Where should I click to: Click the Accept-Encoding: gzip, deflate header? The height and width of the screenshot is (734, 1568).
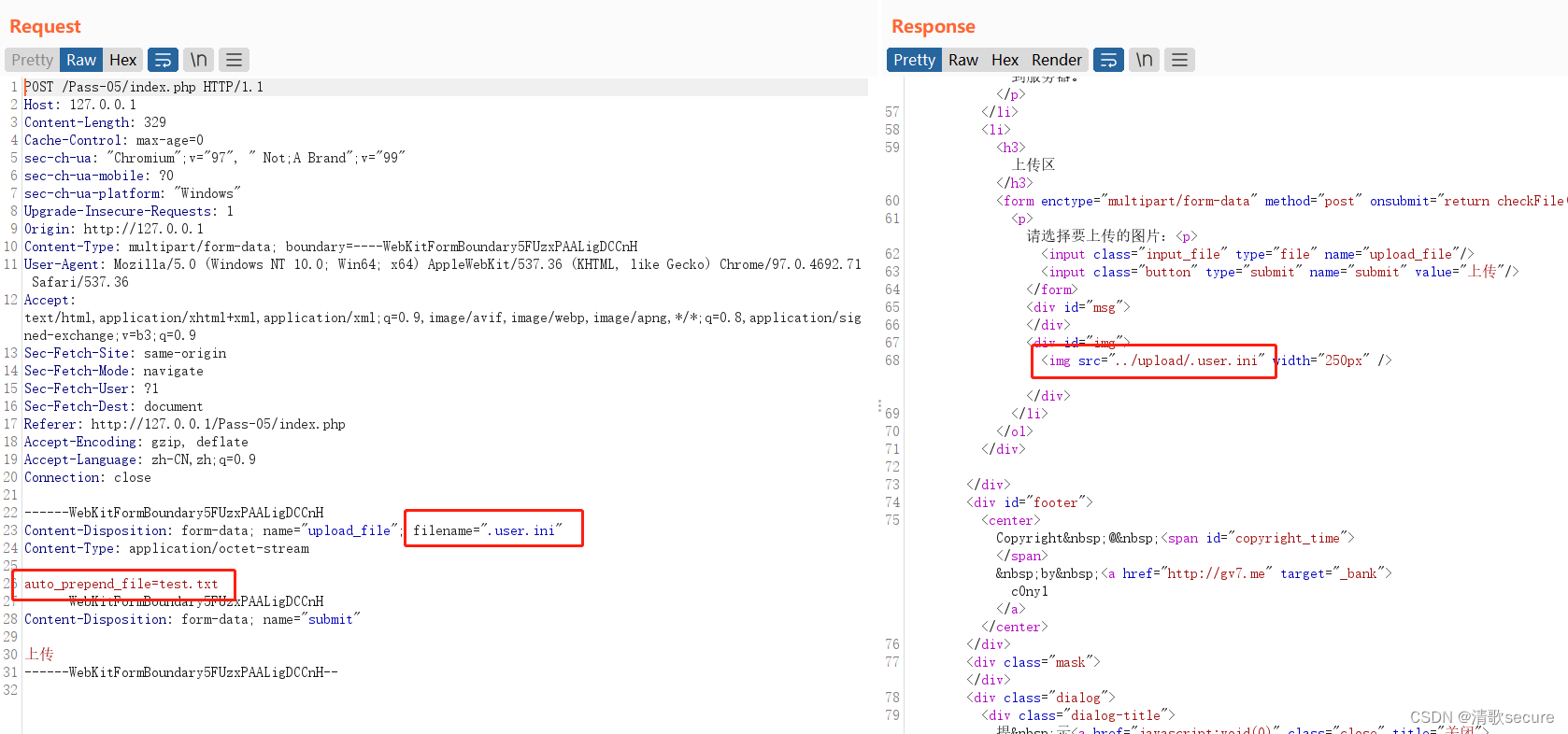coord(136,442)
